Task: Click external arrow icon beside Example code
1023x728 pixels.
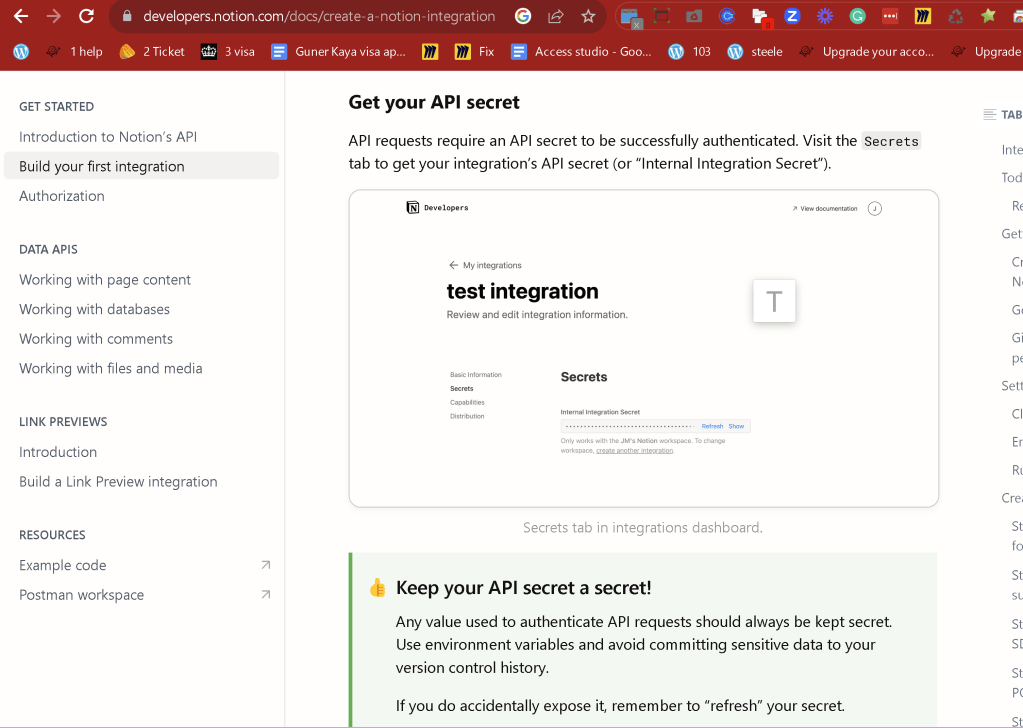Action: pyautogui.click(x=266, y=565)
